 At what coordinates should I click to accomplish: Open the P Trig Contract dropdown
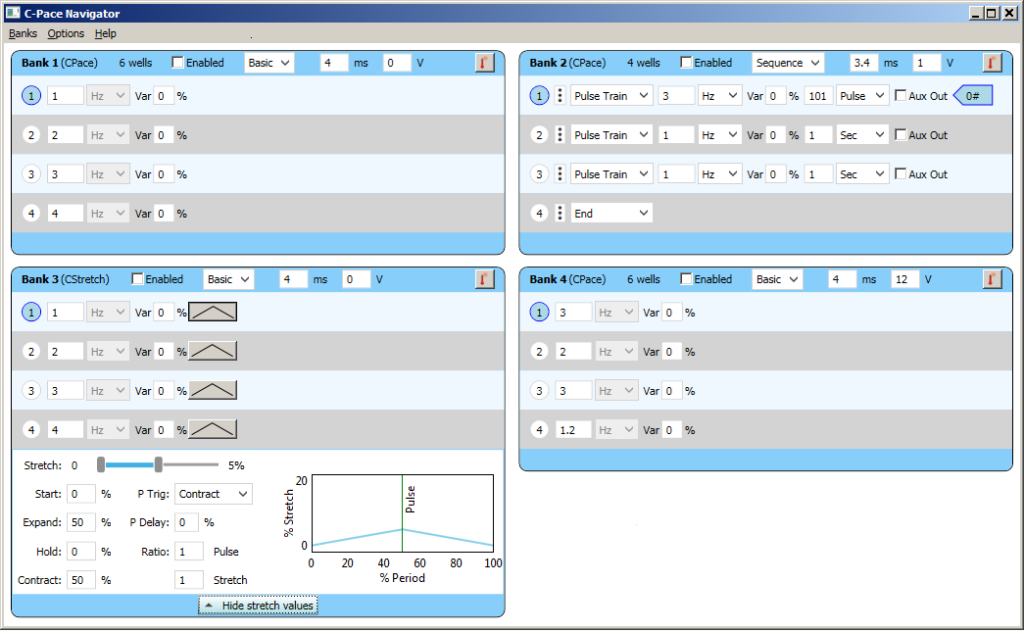click(x=213, y=493)
